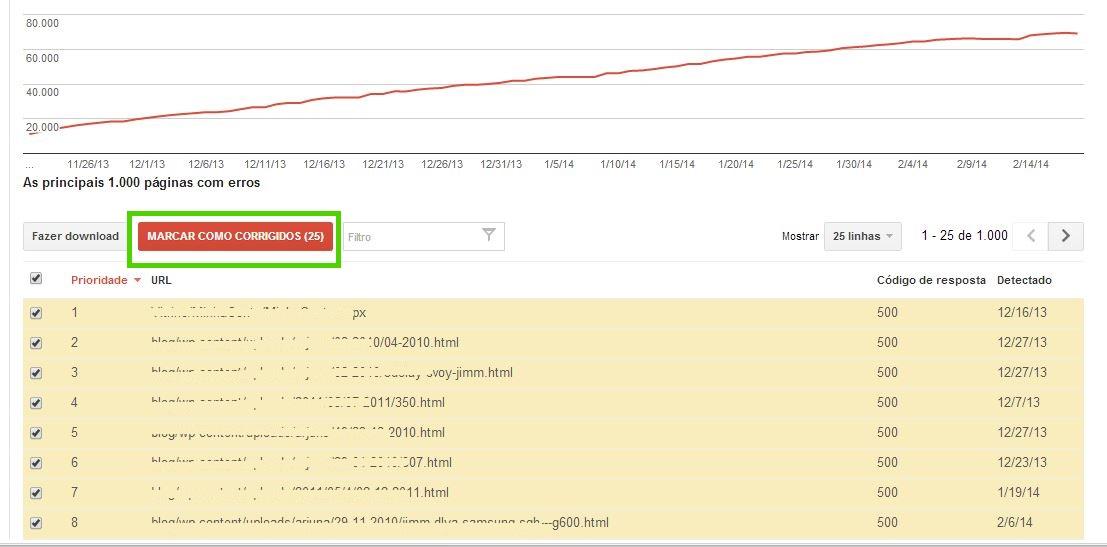Click the error line near 1/10/14

pos(617,72)
